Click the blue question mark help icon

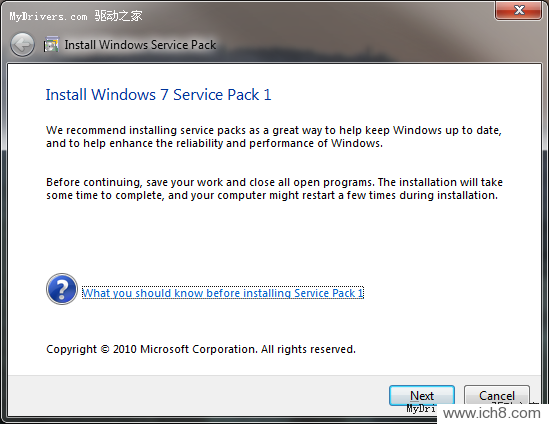pyautogui.click(x=62, y=289)
